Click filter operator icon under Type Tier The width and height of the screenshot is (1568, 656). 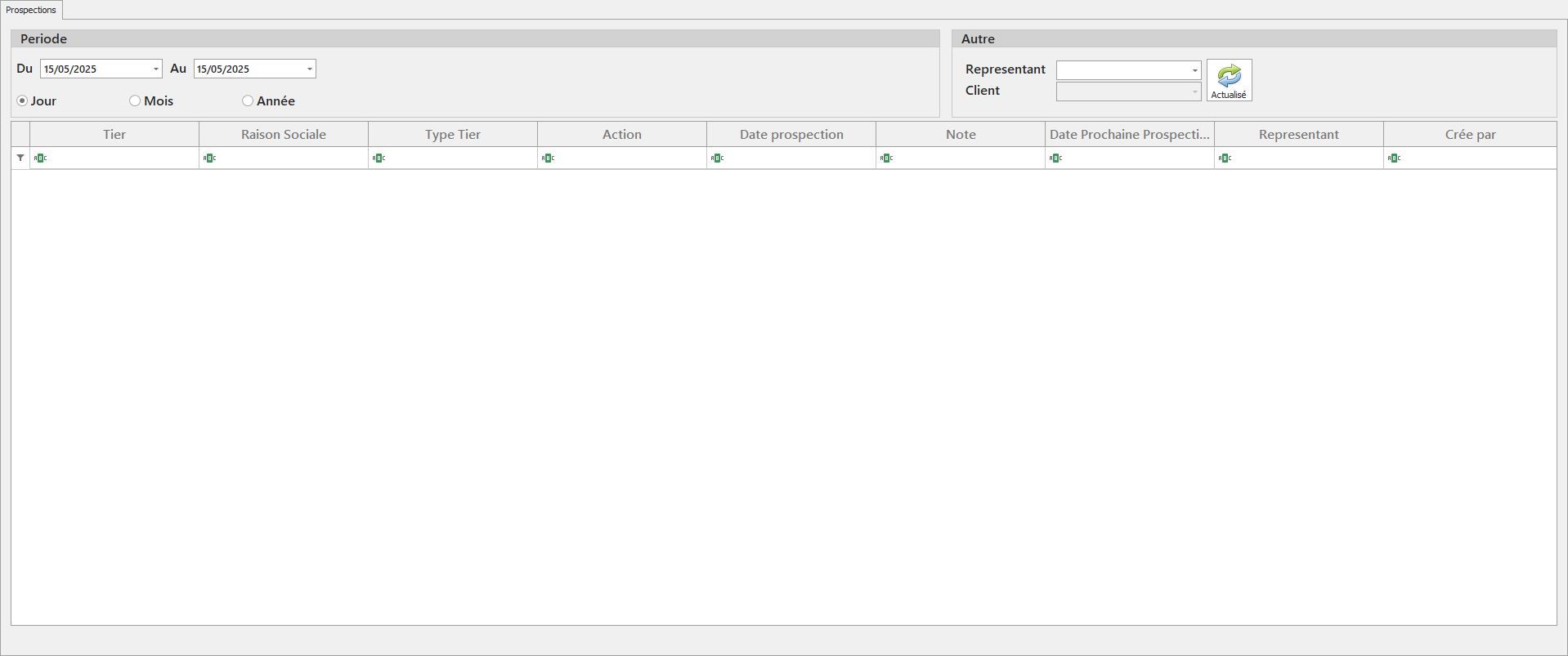coord(379,158)
